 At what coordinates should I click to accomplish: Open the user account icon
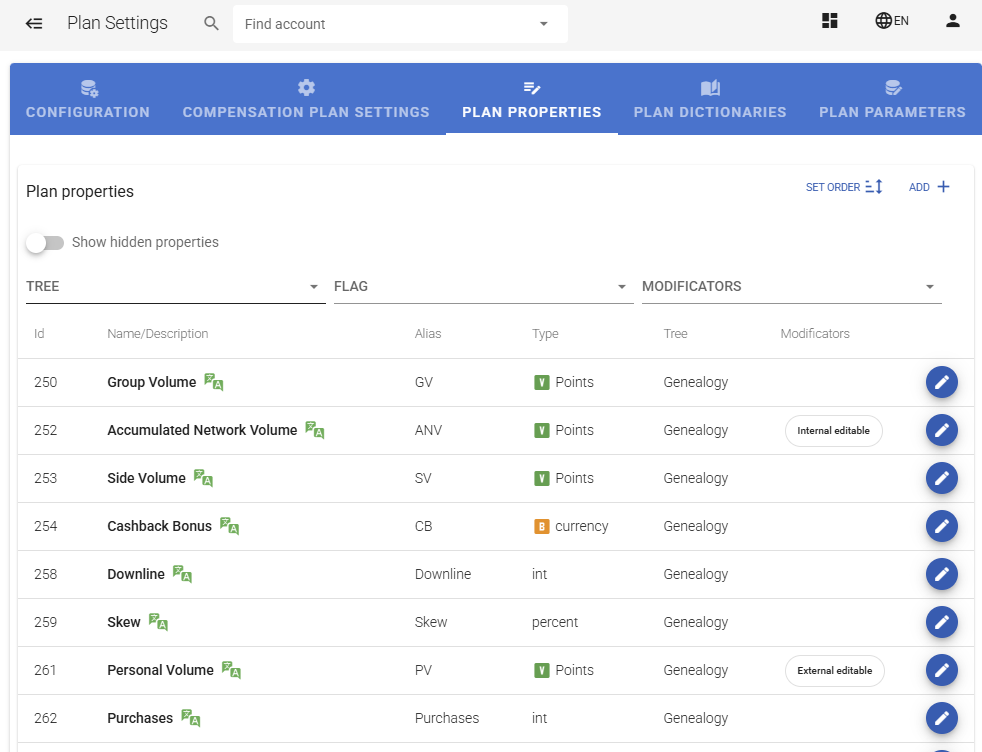952,21
